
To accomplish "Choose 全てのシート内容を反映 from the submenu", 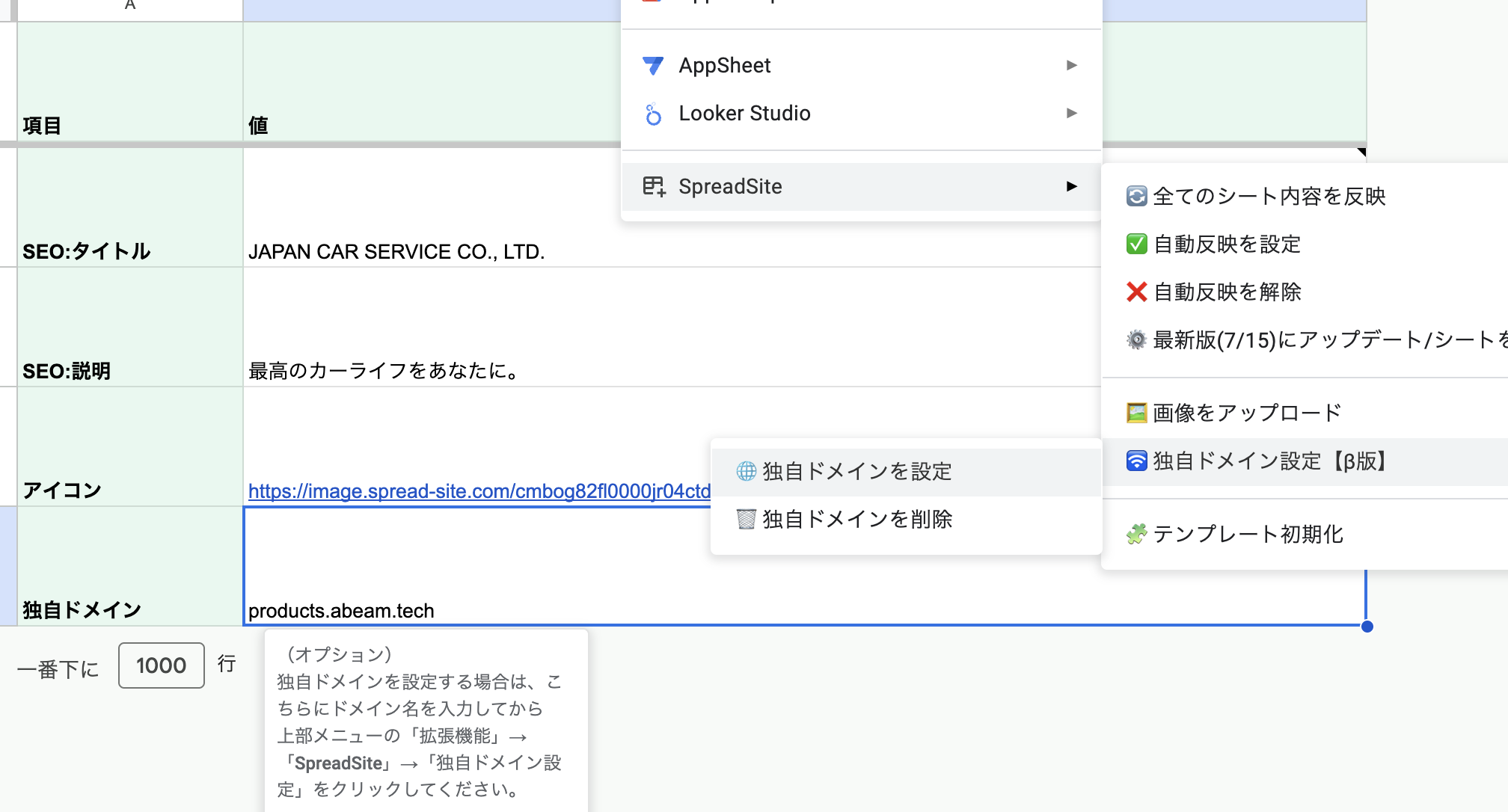I will (1305, 197).
